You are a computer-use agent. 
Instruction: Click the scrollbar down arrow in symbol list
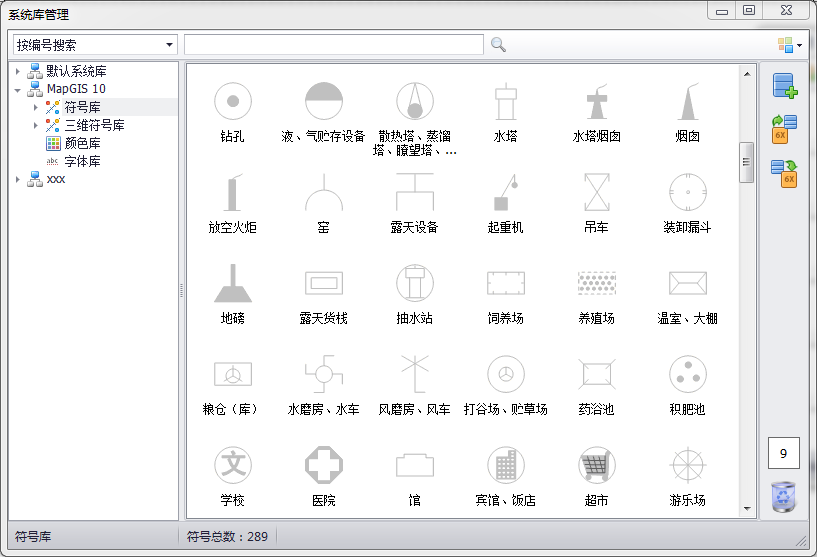746,509
